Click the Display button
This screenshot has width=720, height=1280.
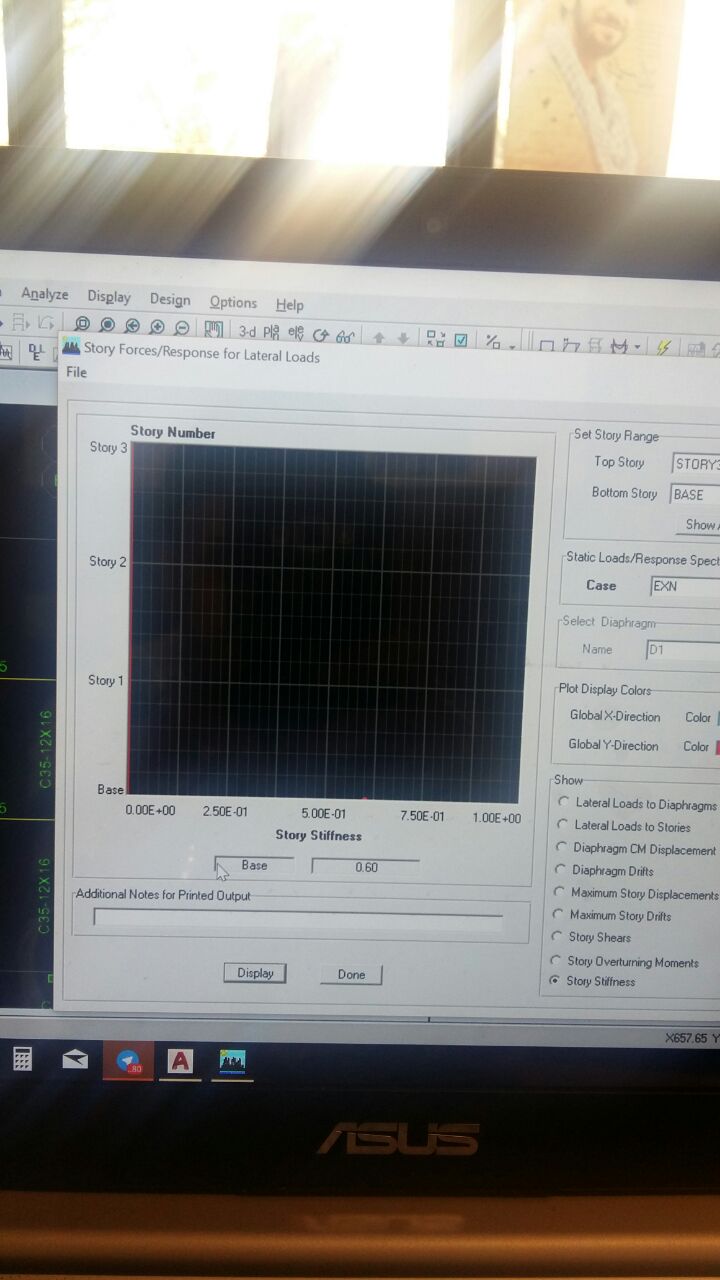tap(255, 973)
